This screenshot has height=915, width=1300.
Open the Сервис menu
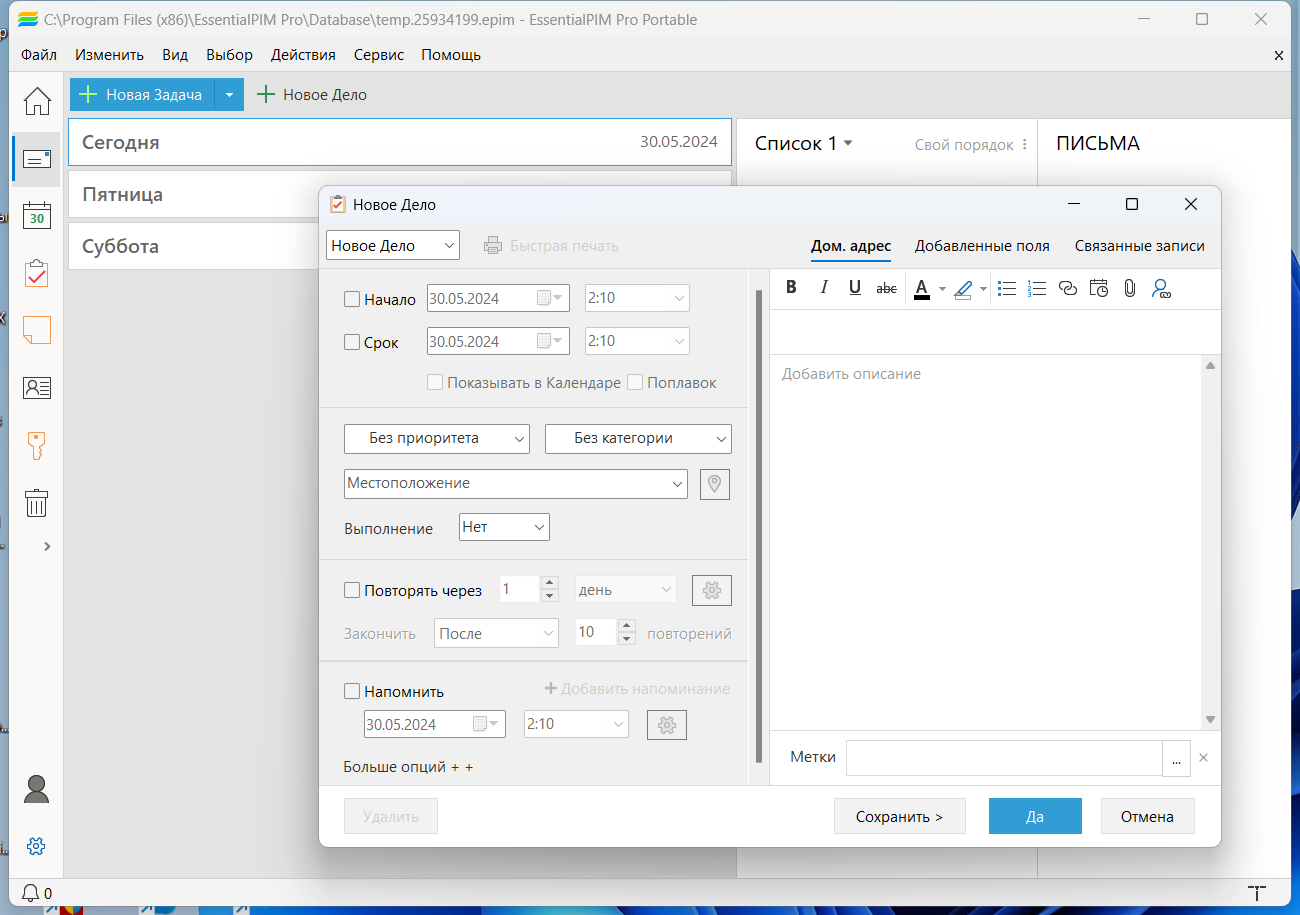(379, 55)
